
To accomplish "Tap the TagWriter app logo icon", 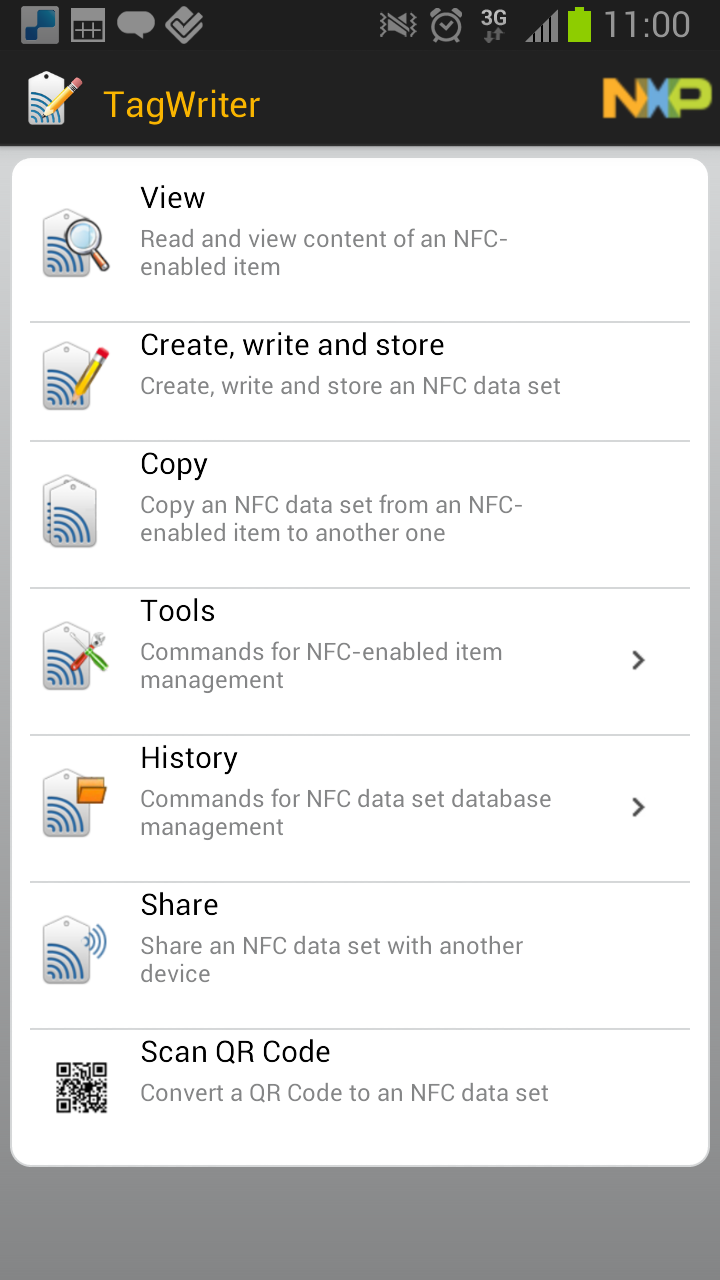I will click(x=54, y=99).
